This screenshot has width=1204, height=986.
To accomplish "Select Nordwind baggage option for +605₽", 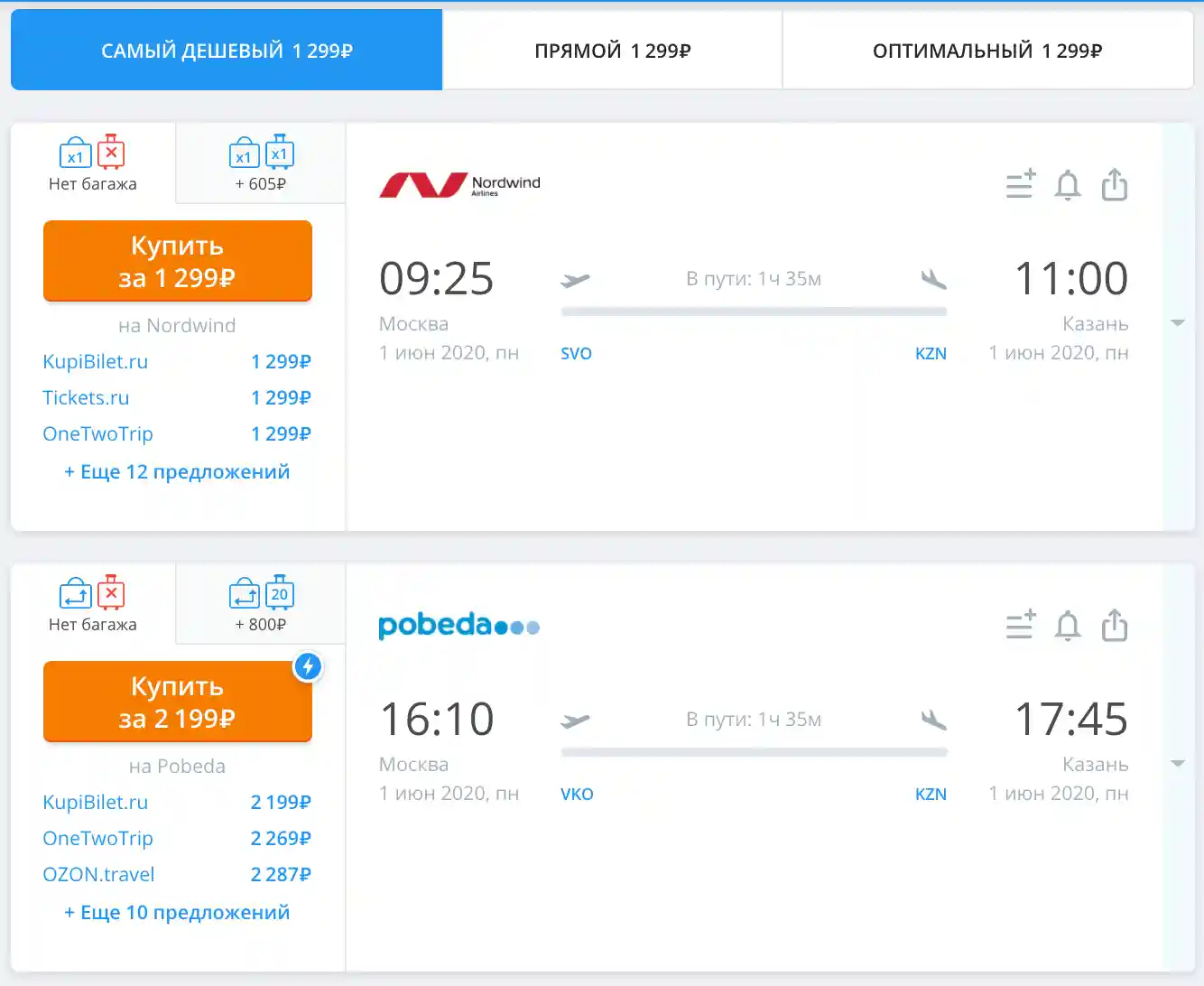I will [261, 164].
